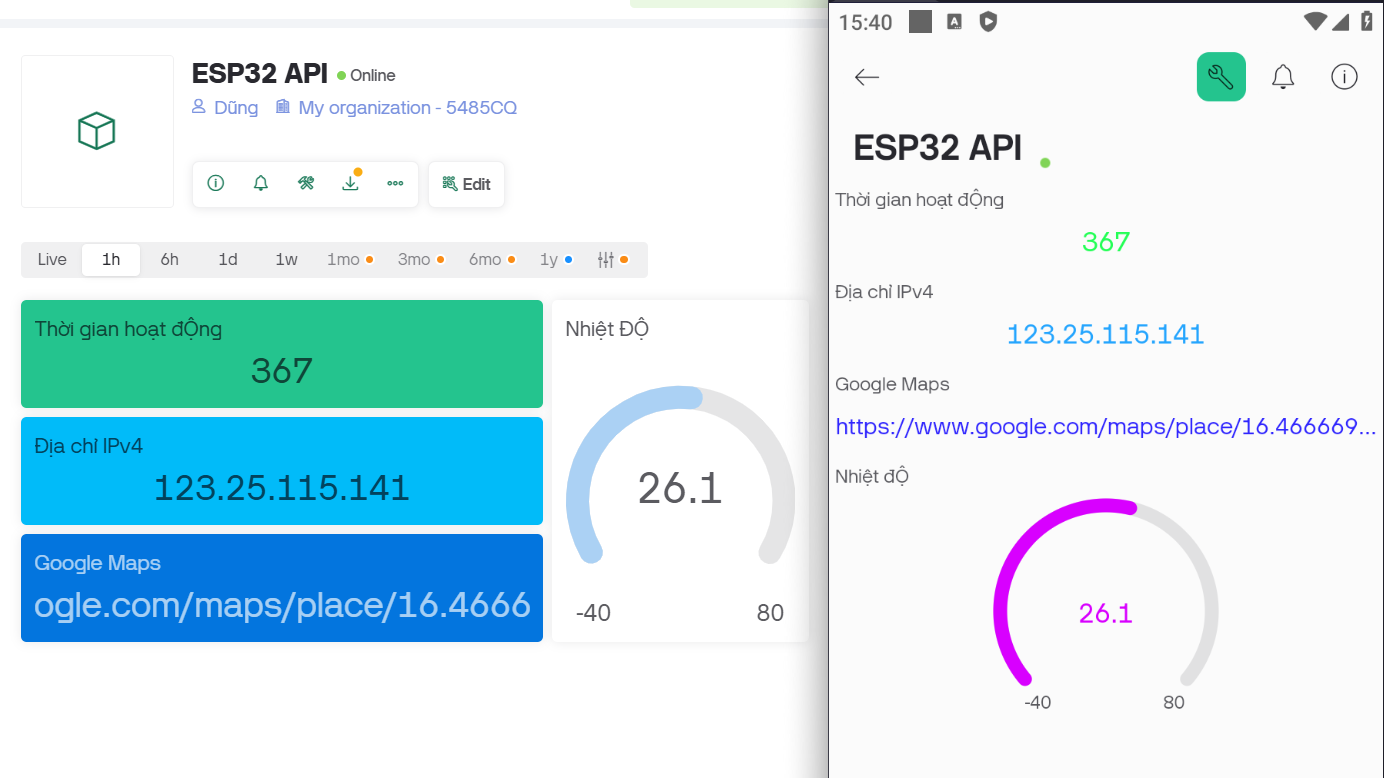Click the device cube image placeholder

[97, 131]
